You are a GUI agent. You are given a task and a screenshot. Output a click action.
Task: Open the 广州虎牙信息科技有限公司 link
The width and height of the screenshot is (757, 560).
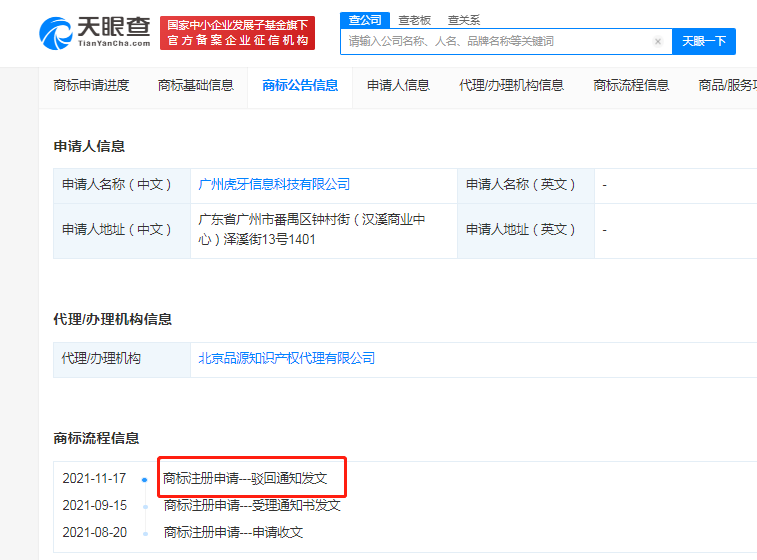(x=274, y=184)
